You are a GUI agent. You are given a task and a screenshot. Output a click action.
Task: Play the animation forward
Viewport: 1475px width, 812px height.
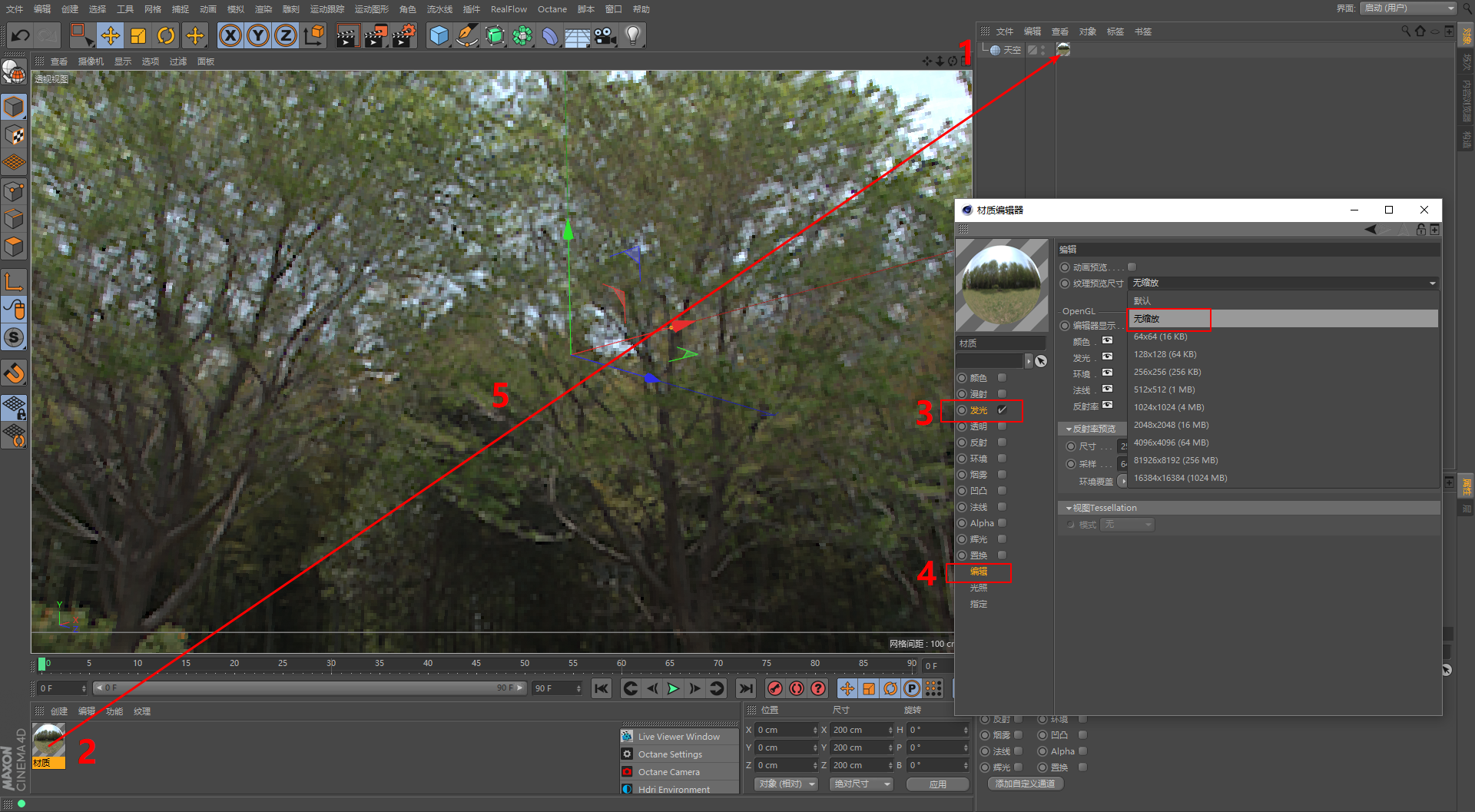[x=674, y=688]
